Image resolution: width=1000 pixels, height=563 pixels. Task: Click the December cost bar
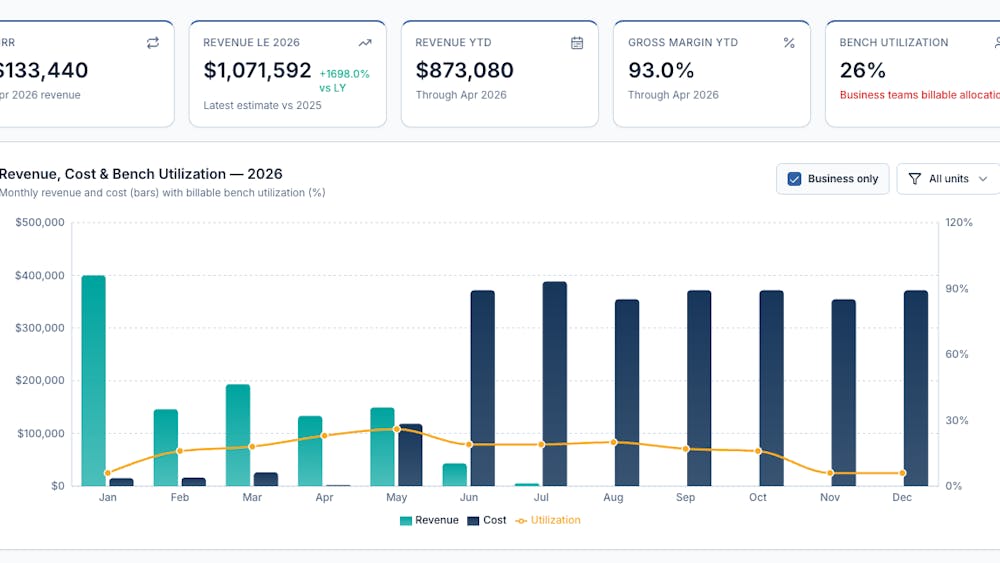(x=916, y=388)
